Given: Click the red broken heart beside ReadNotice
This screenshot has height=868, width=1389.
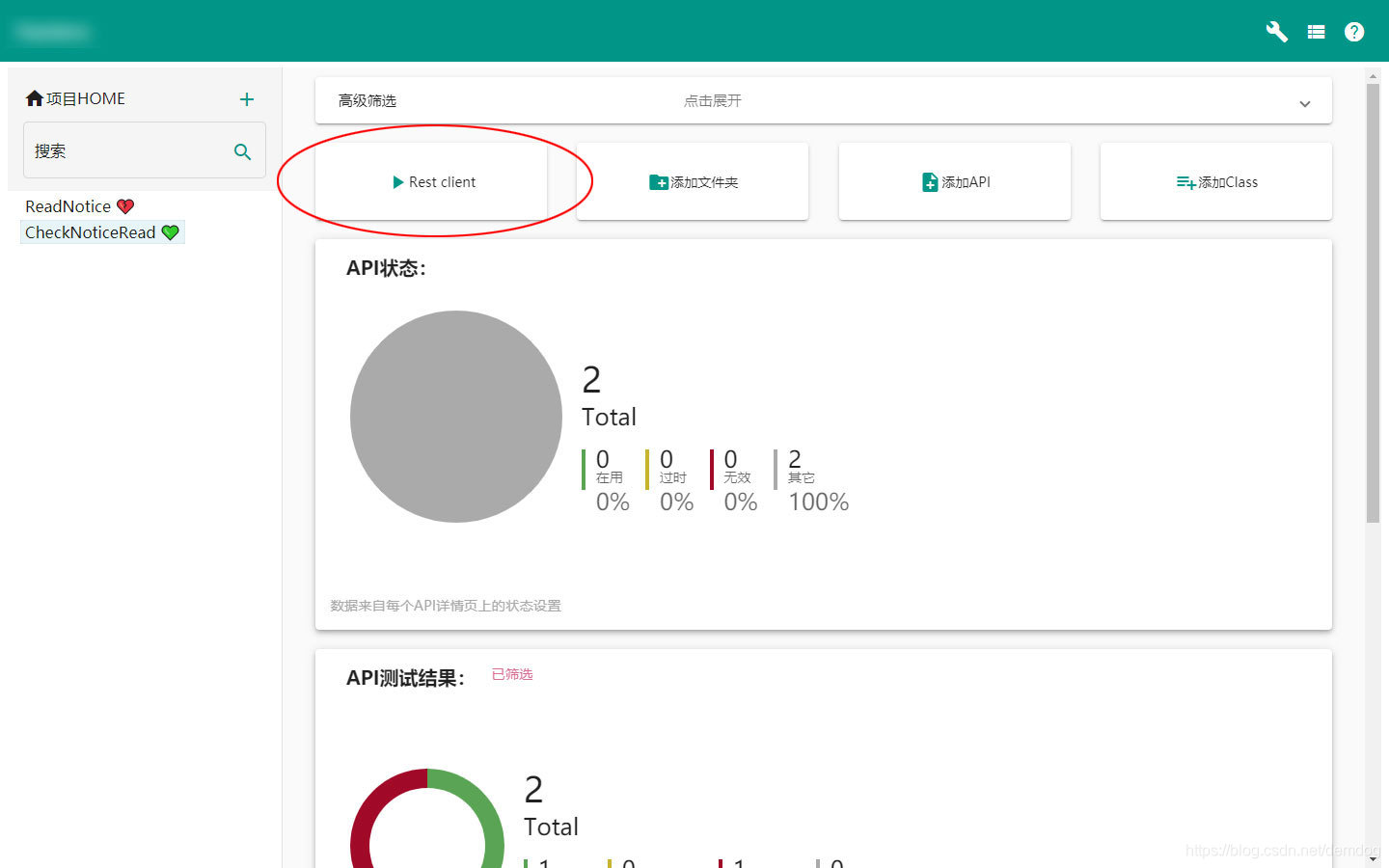Looking at the screenshot, I should point(125,206).
